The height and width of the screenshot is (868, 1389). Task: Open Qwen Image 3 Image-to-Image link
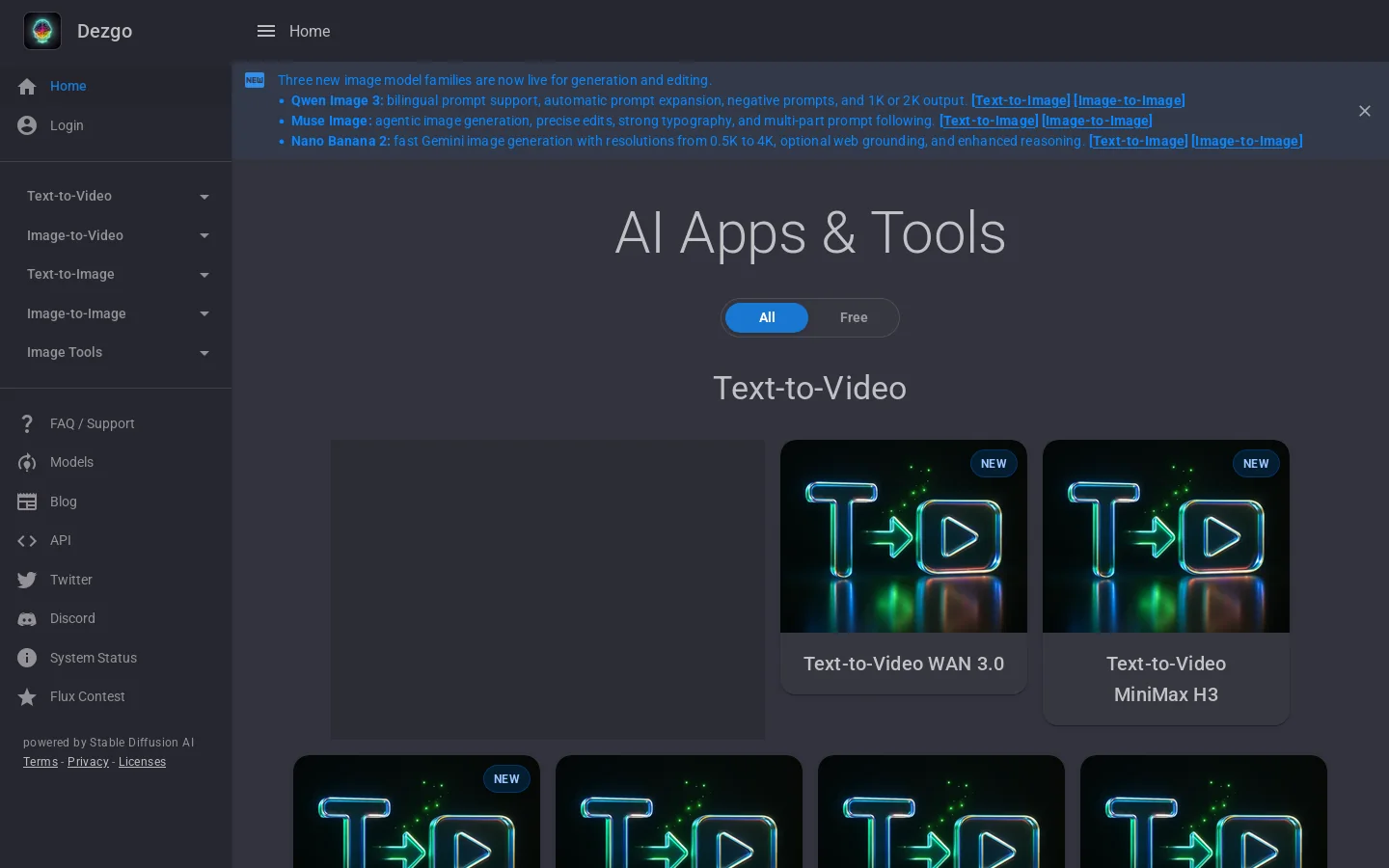coord(1130,100)
